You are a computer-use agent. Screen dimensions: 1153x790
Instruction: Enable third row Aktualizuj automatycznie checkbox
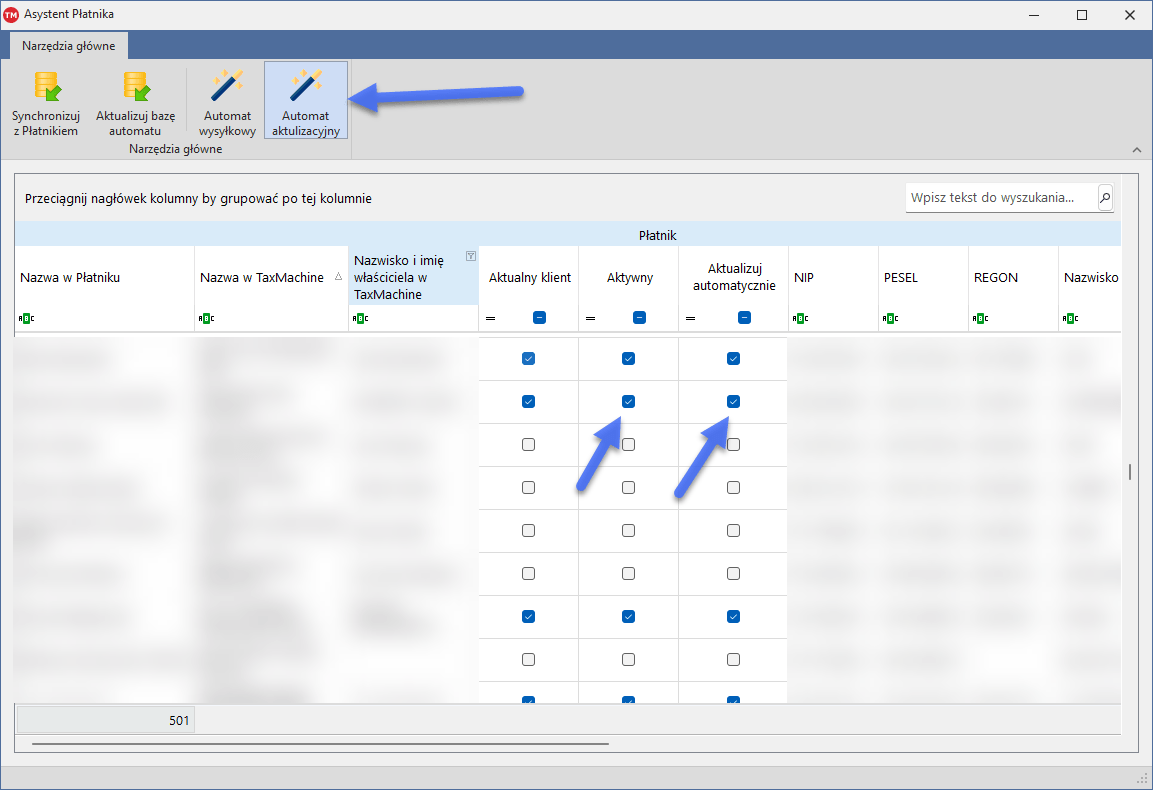pos(733,444)
